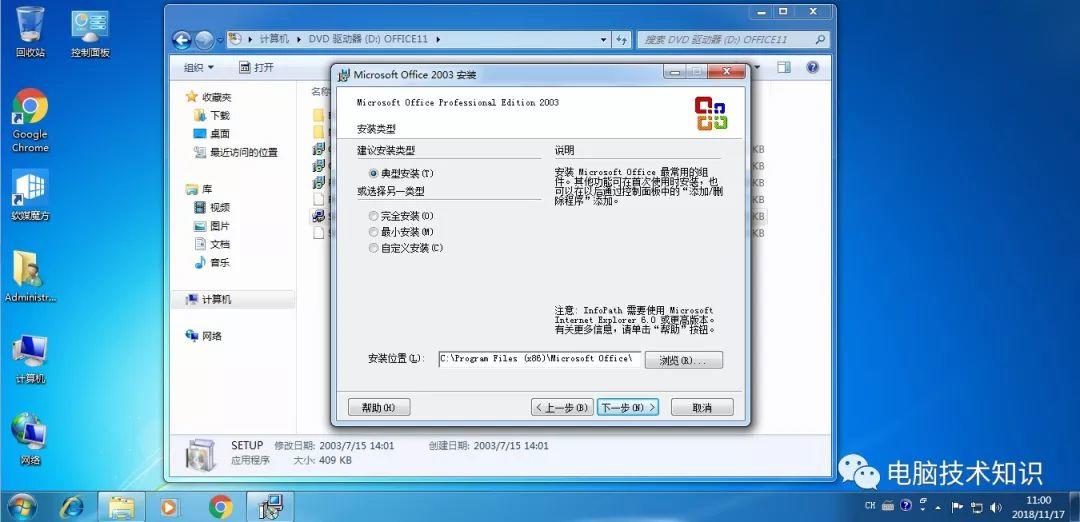Open 计算机 desktop icon
1080x522 pixels.
click(30, 359)
